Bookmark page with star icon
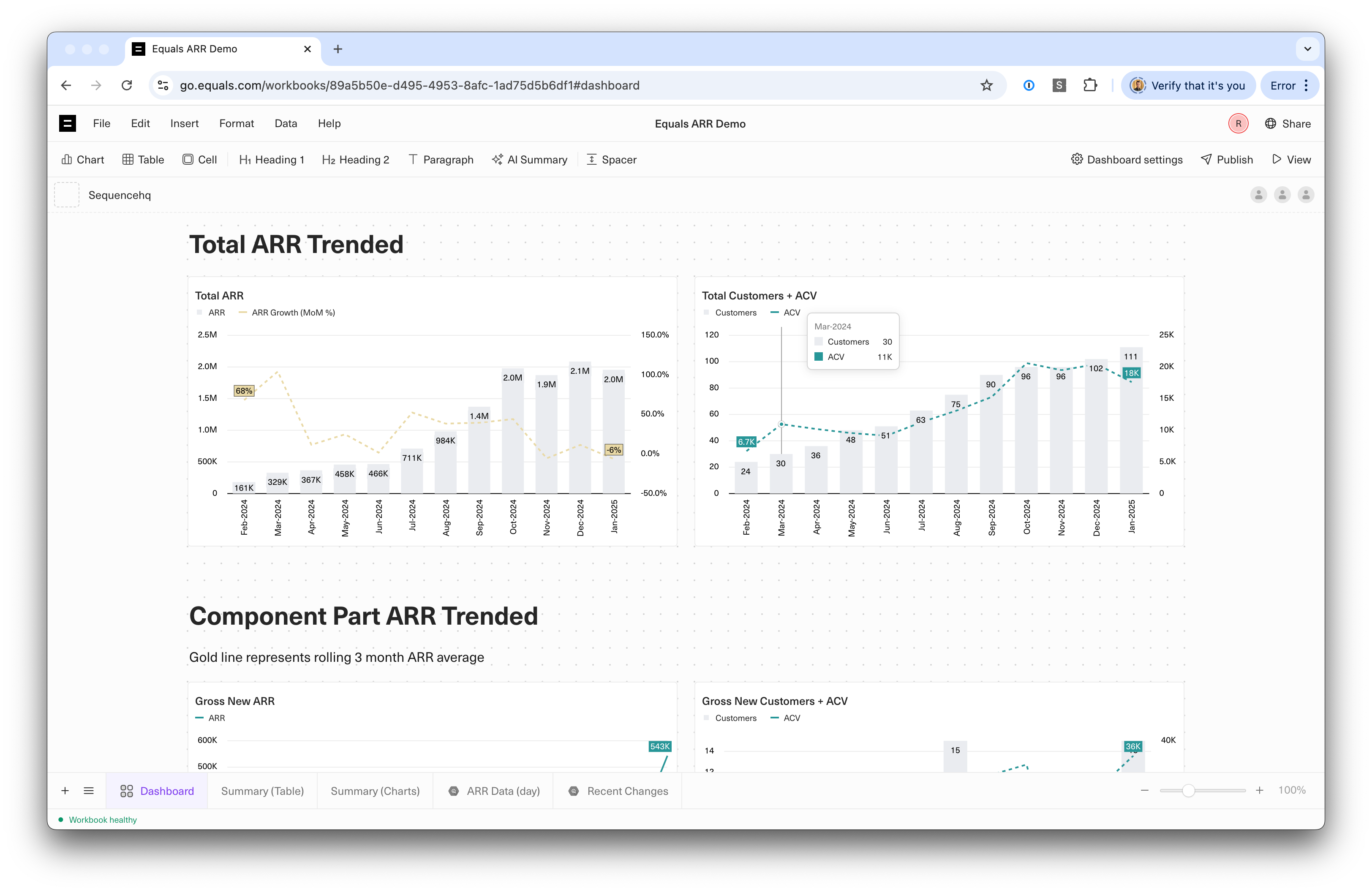The width and height of the screenshot is (1372, 892). tap(986, 85)
